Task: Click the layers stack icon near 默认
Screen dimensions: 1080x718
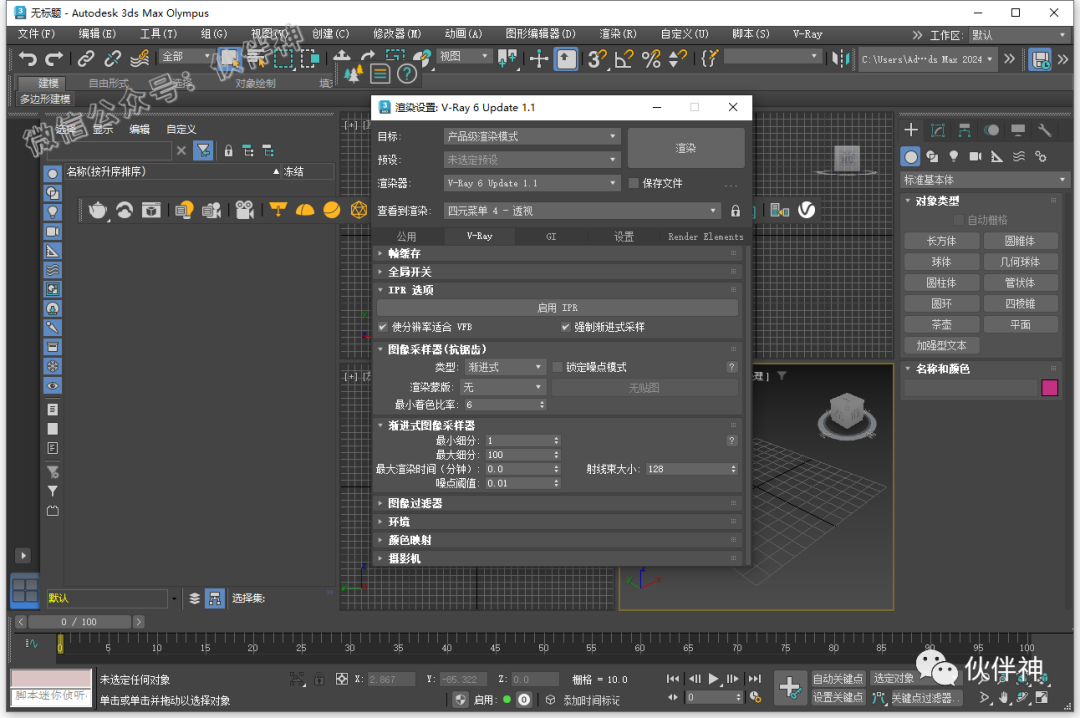Action: click(x=195, y=598)
